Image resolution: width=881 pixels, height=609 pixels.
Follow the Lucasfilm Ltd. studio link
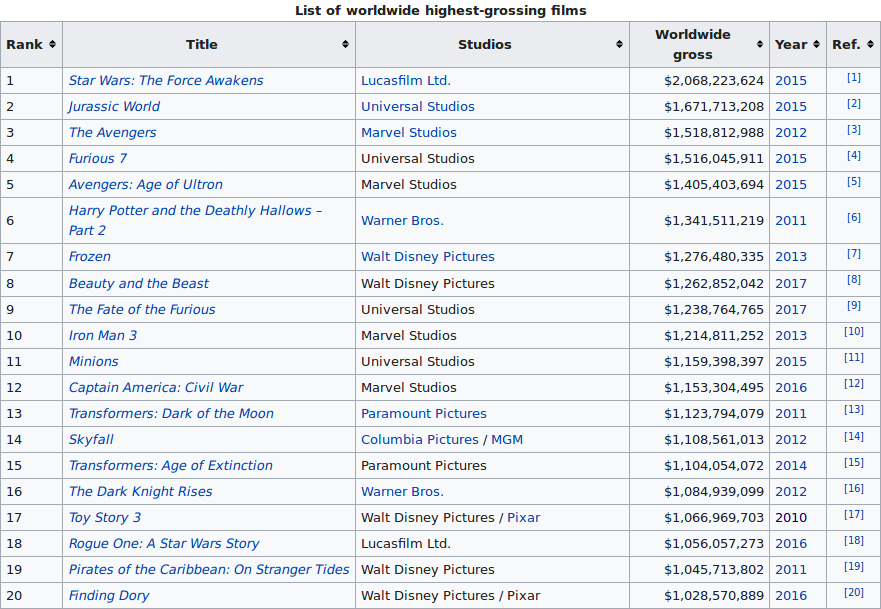[x=406, y=80]
